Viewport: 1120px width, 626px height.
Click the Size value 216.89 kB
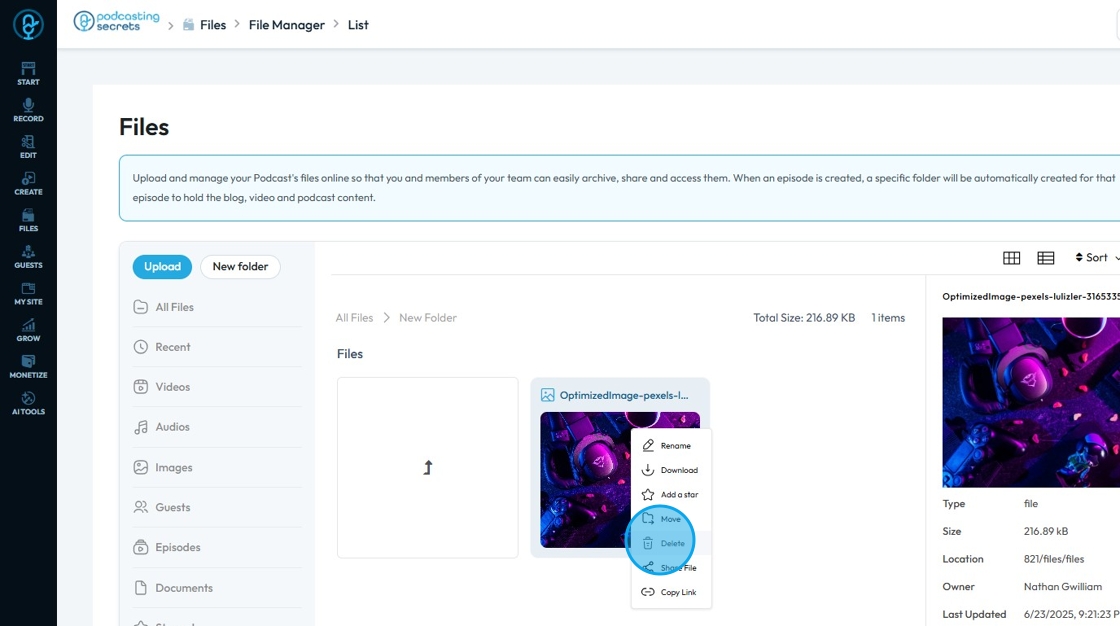point(1046,532)
